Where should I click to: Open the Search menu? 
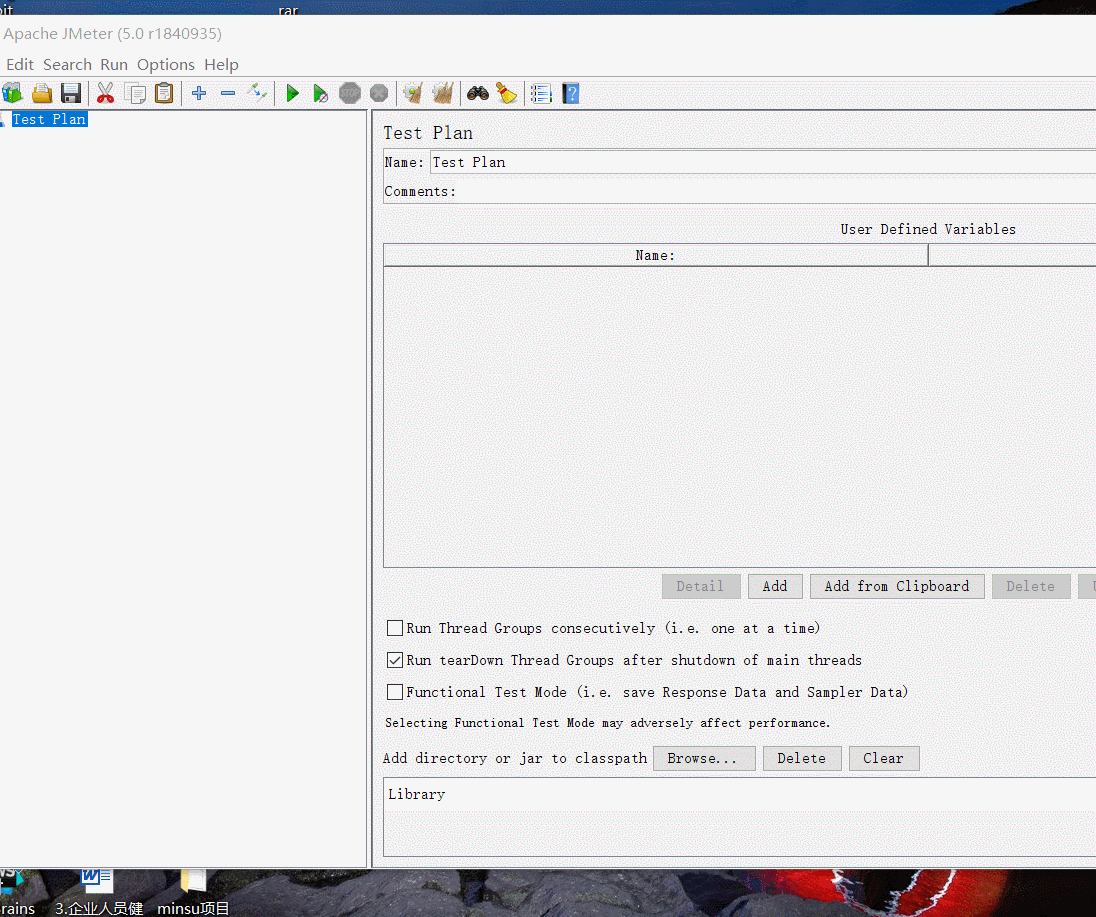67,64
